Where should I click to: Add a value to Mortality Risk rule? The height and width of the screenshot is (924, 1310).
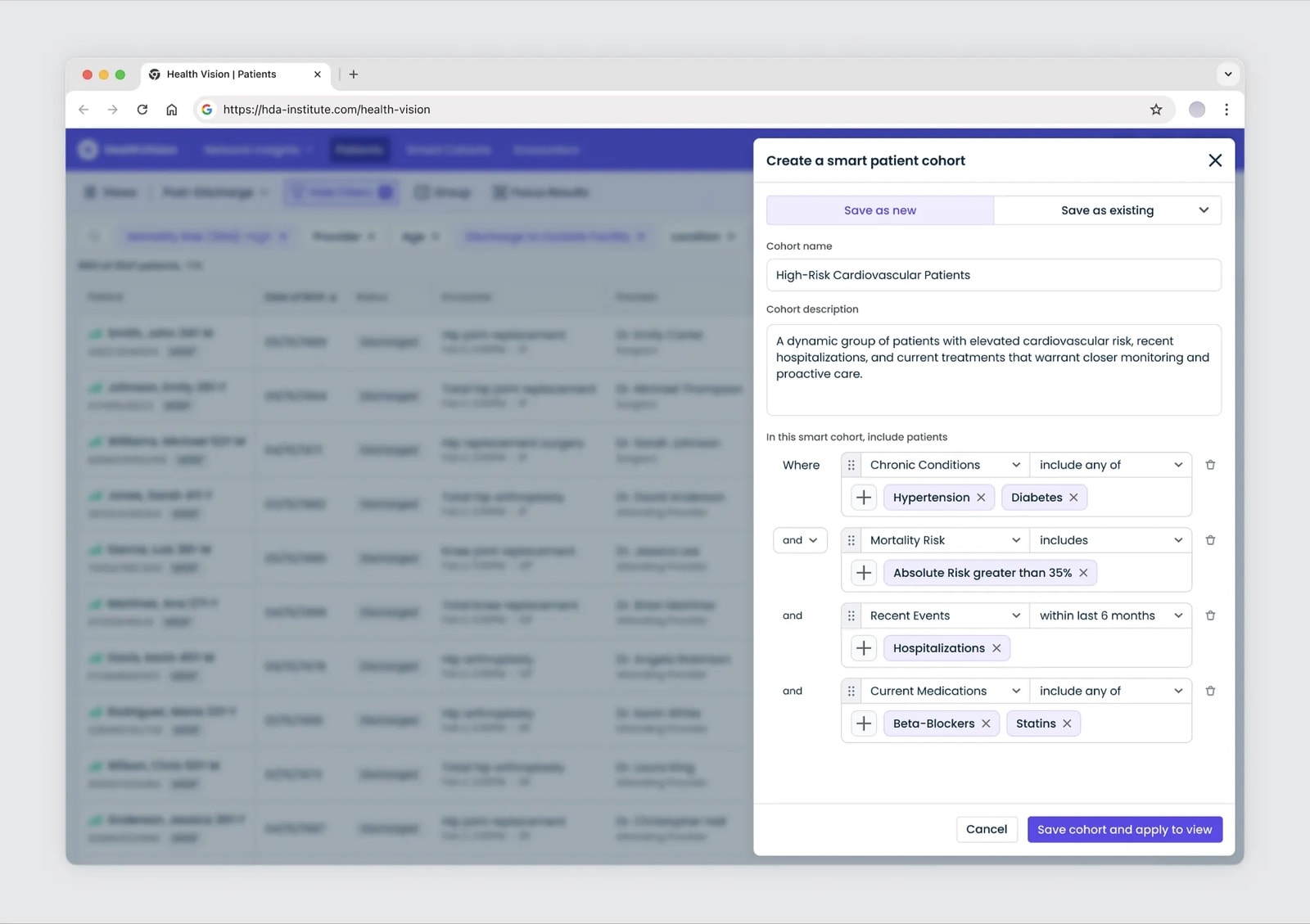[864, 573]
